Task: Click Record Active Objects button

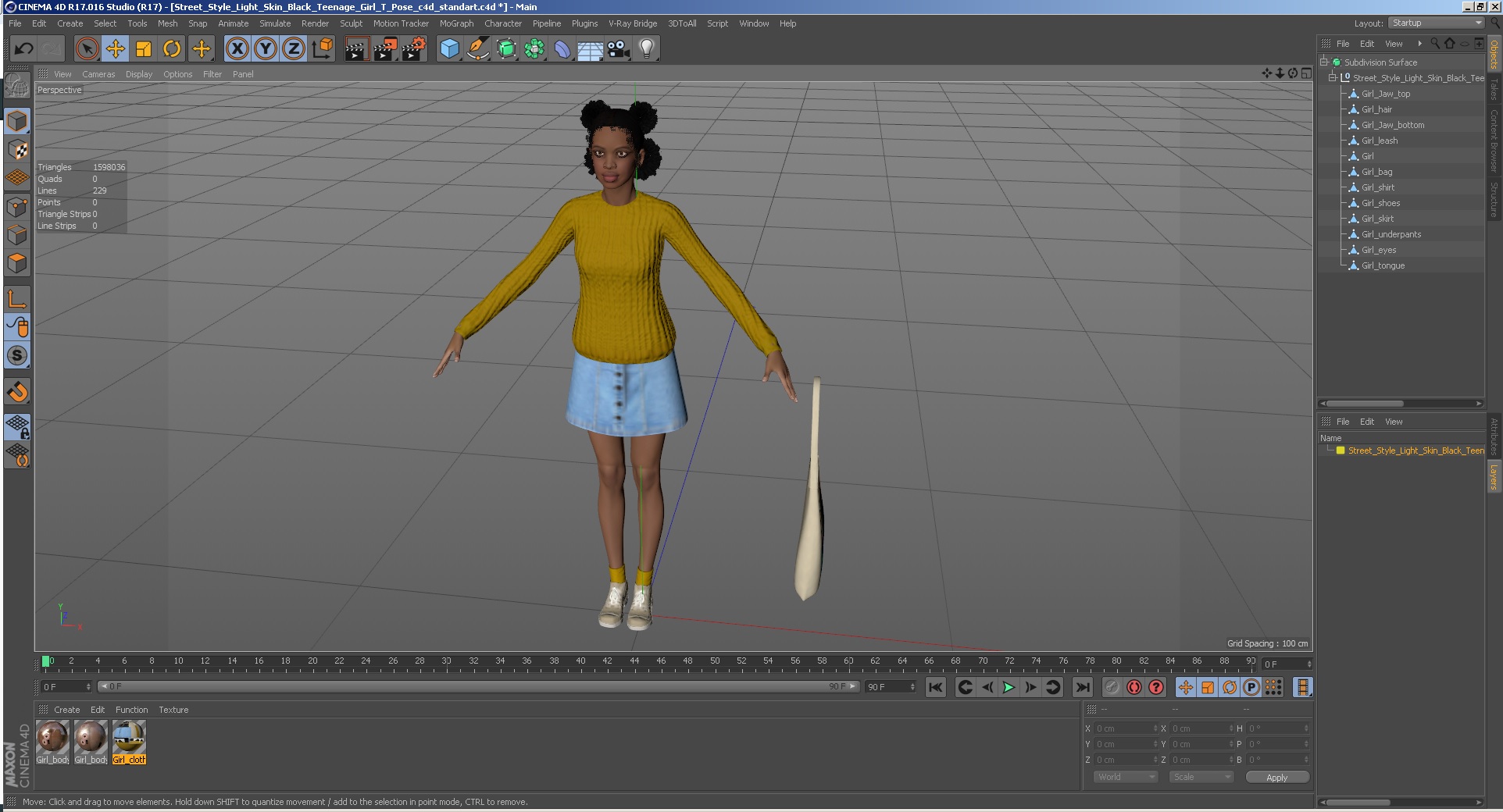Action: (x=1112, y=687)
